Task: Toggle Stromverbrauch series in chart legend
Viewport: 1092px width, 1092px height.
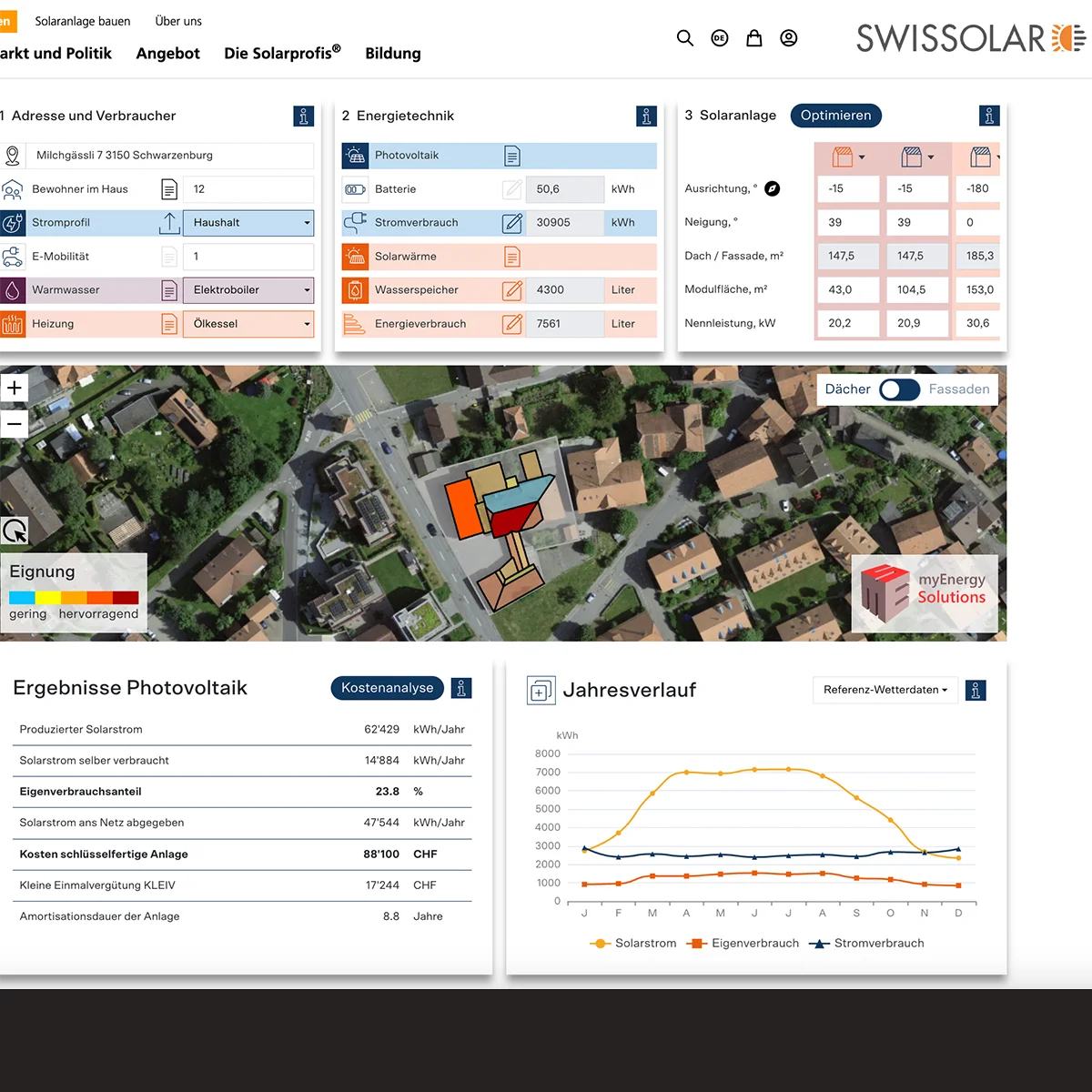Action: 866,944
